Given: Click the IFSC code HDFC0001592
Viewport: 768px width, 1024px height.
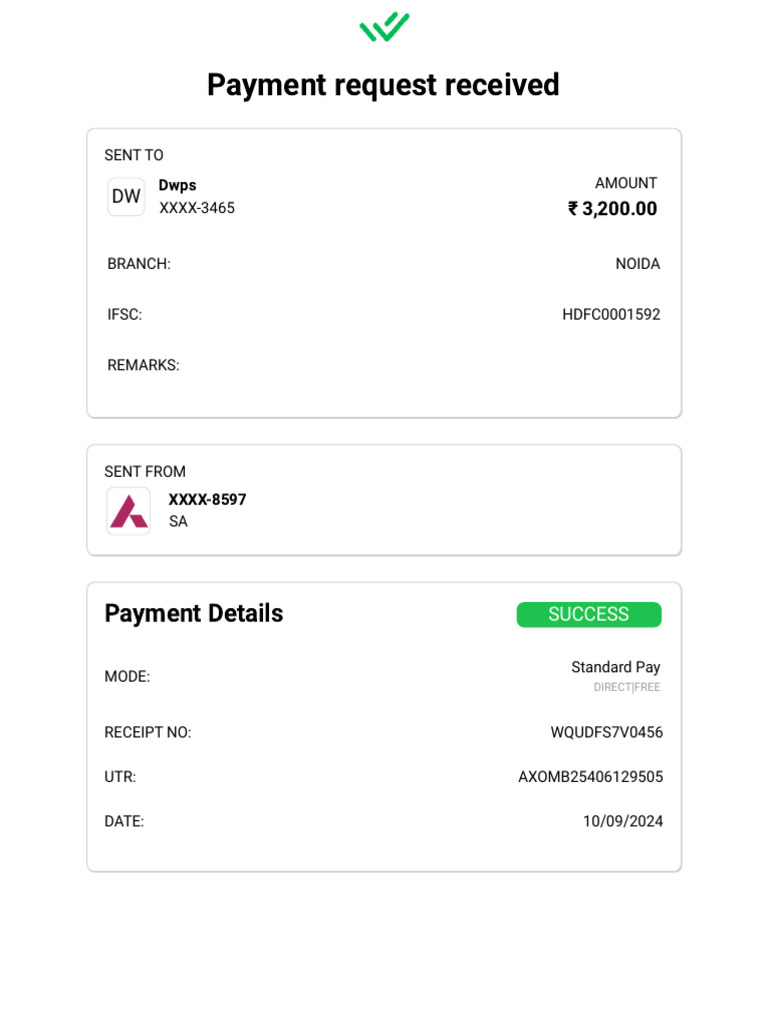Looking at the screenshot, I should tap(611, 314).
